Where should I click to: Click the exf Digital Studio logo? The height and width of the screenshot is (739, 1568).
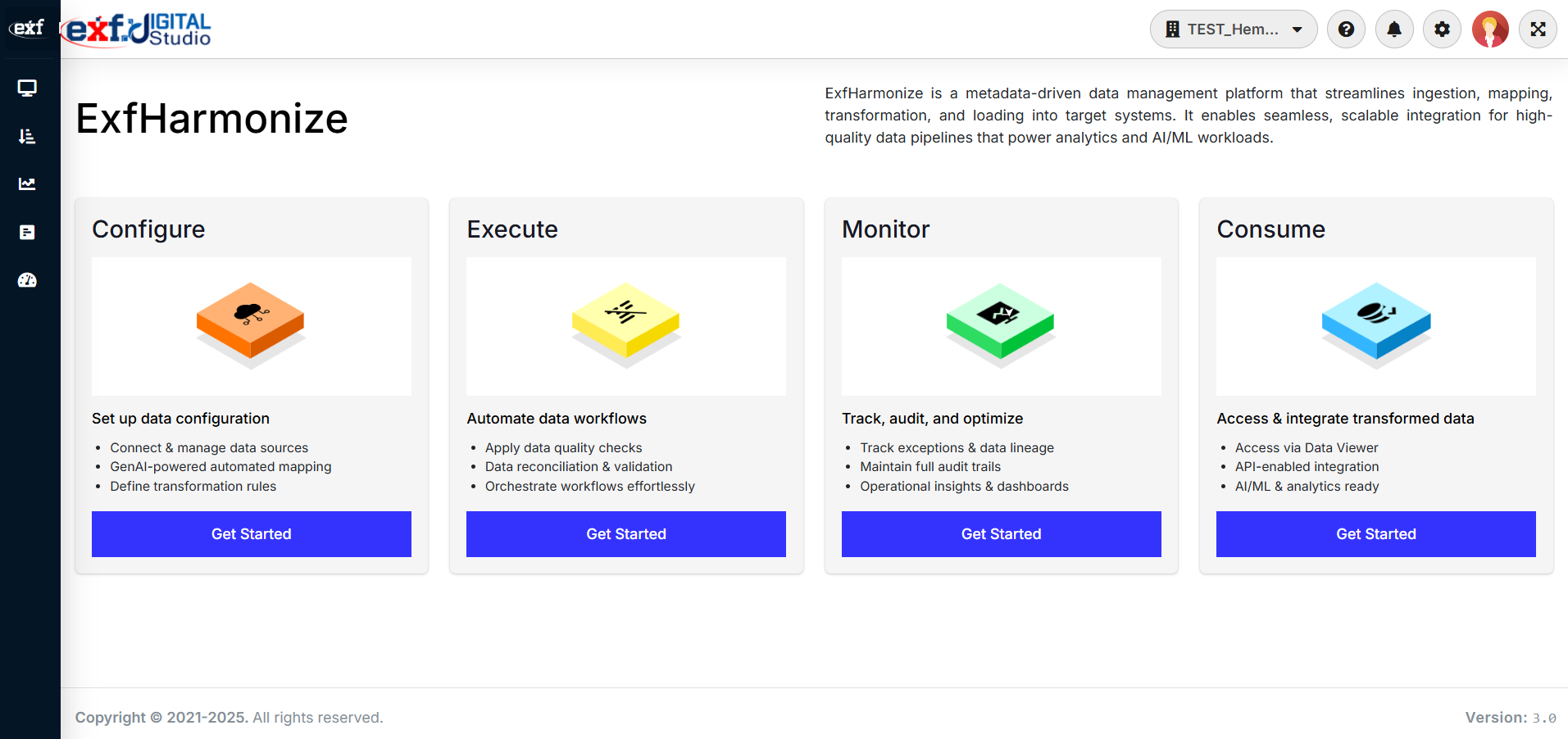(x=136, y=29)
